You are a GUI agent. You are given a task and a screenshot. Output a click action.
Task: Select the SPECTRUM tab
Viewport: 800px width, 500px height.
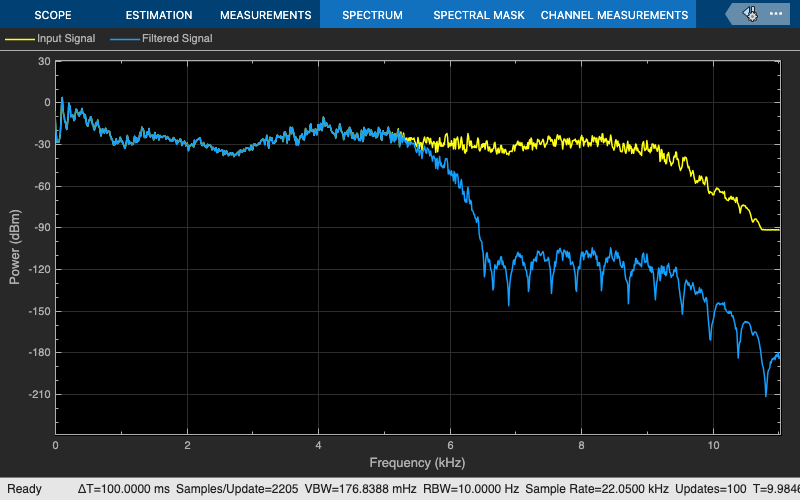pos(372,15)
